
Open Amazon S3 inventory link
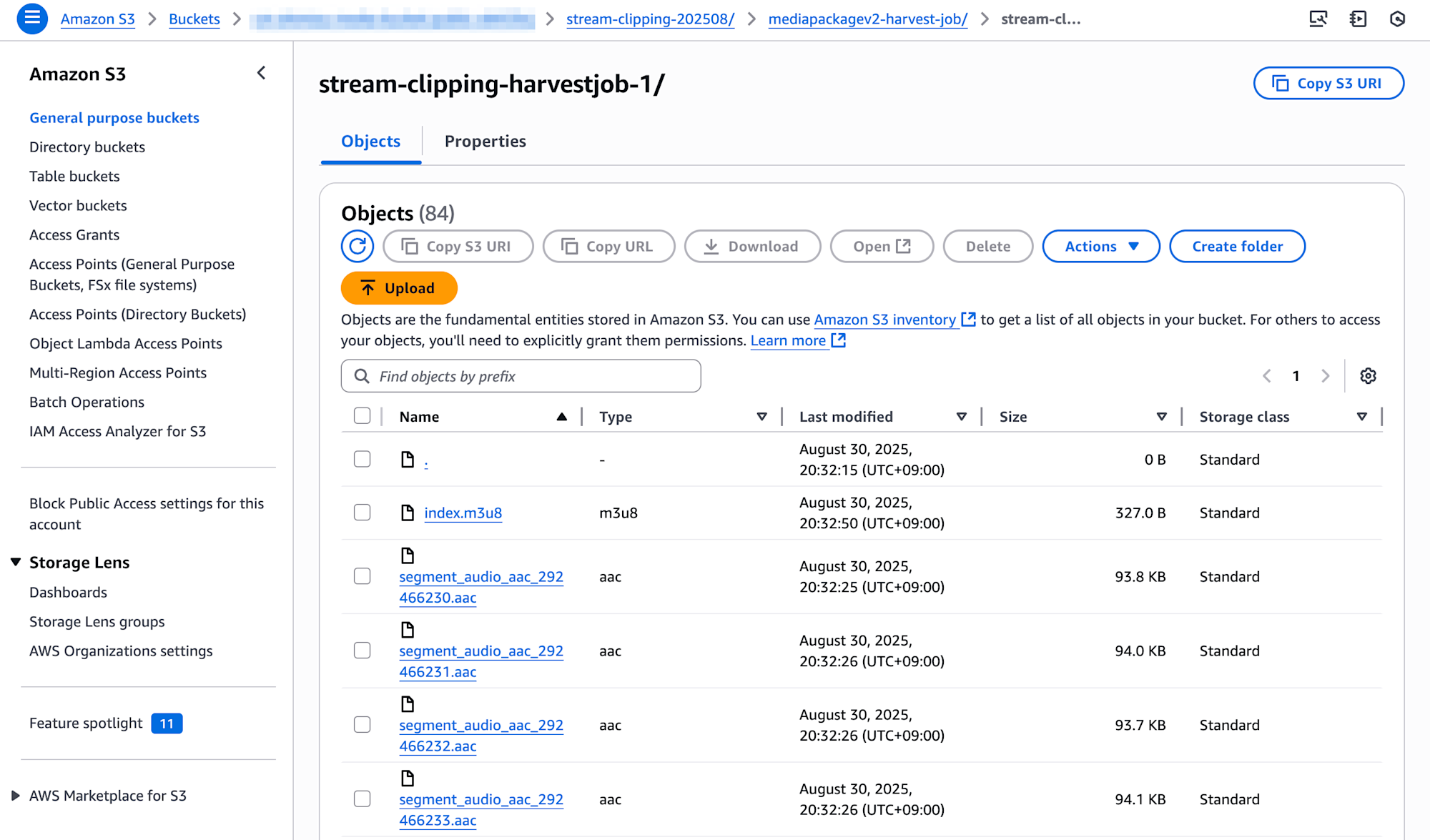coord(885,320)
